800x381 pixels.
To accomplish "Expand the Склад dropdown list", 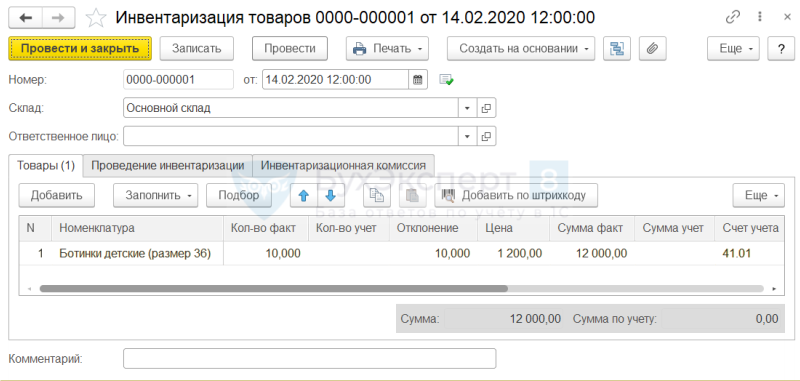I will (467, 108).
